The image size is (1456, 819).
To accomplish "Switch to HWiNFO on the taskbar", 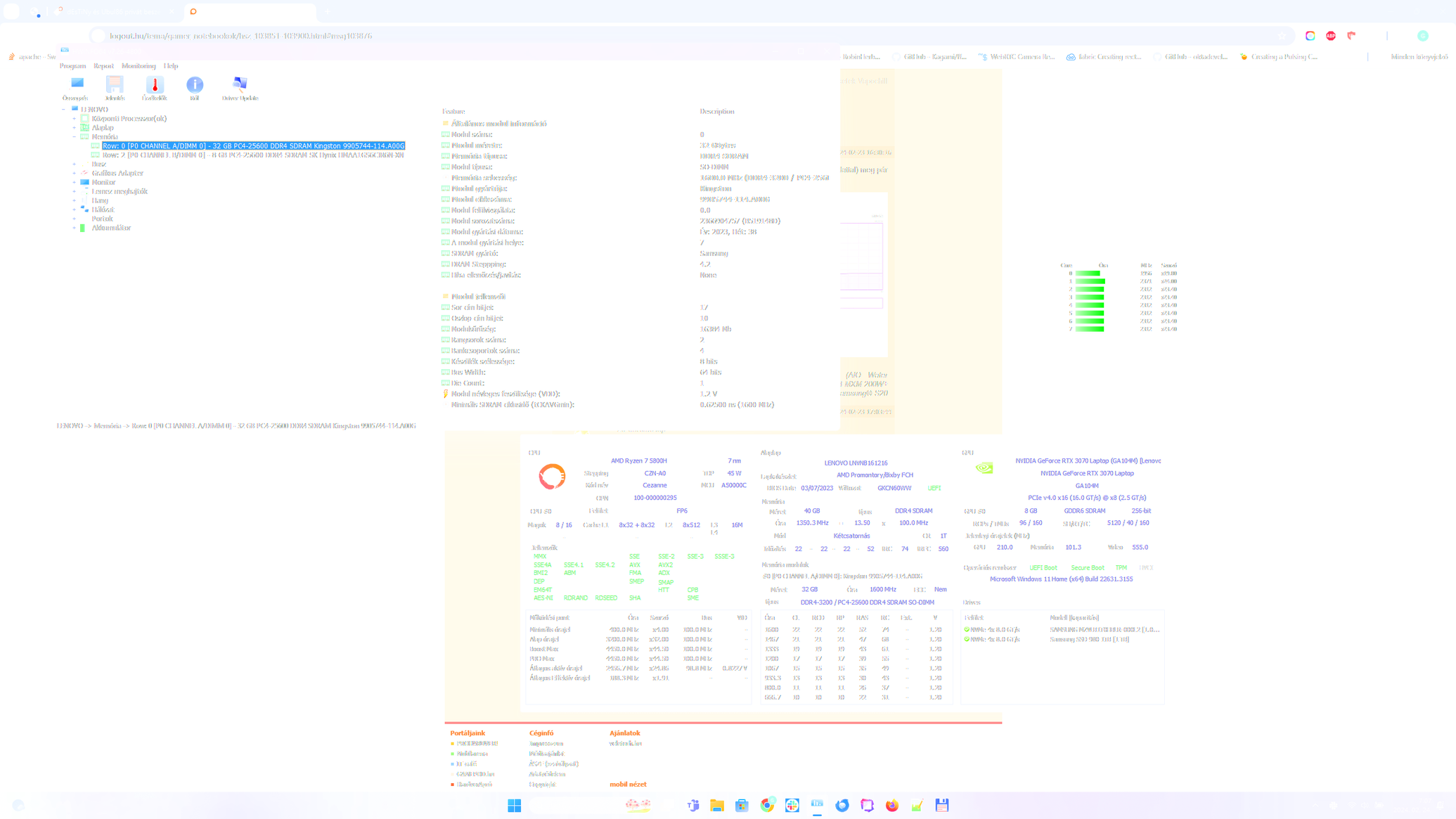I will [817, 804].
